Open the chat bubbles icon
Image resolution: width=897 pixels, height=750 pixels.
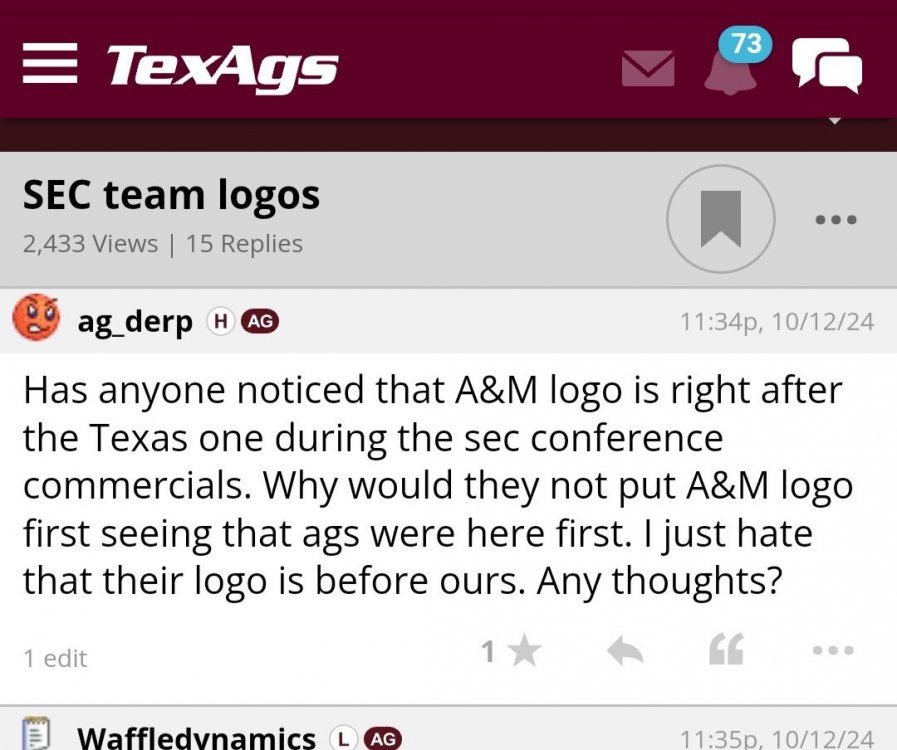click(826, 65)
